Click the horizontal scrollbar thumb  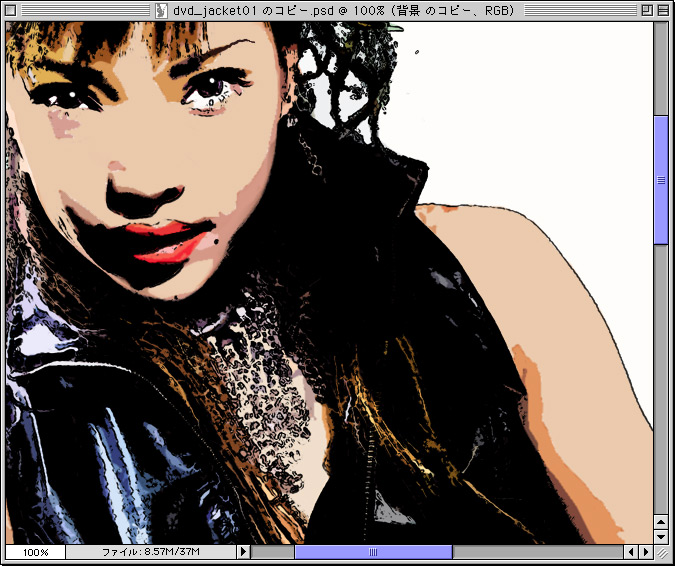click(x=373, y=552)
